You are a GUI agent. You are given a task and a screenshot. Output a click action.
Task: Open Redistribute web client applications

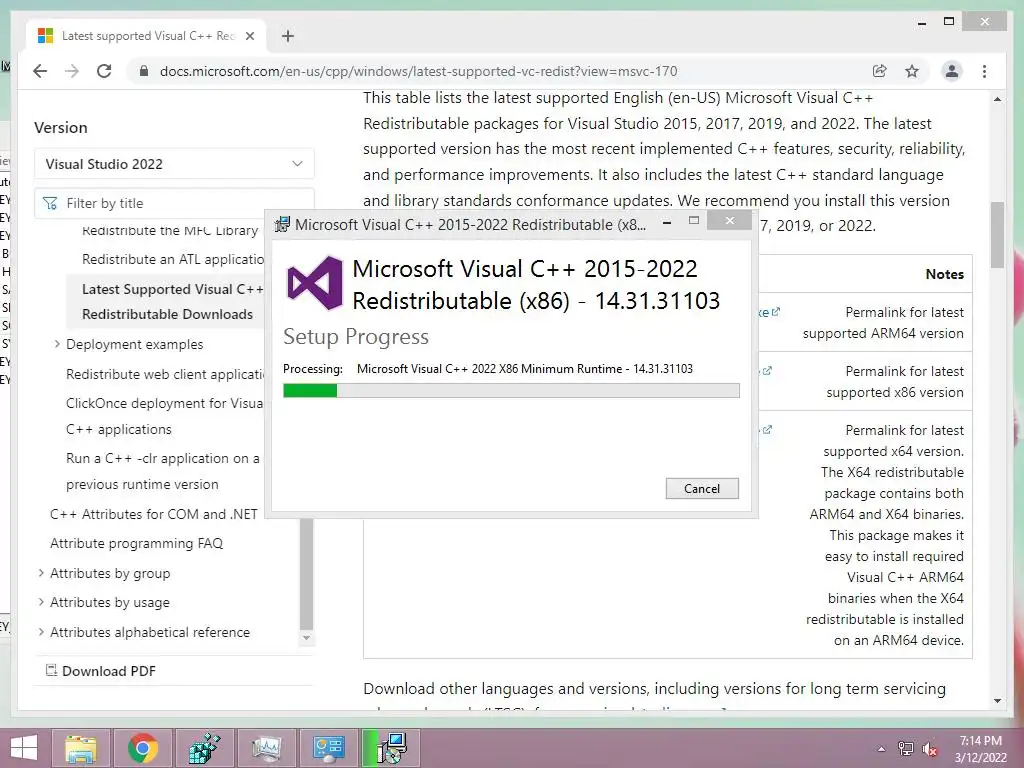[x=165, y=374]
